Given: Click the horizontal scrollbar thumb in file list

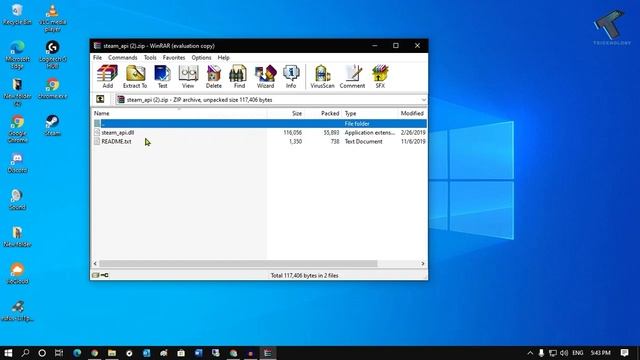Looking at the screenshot, I should [x=238, y=264].
